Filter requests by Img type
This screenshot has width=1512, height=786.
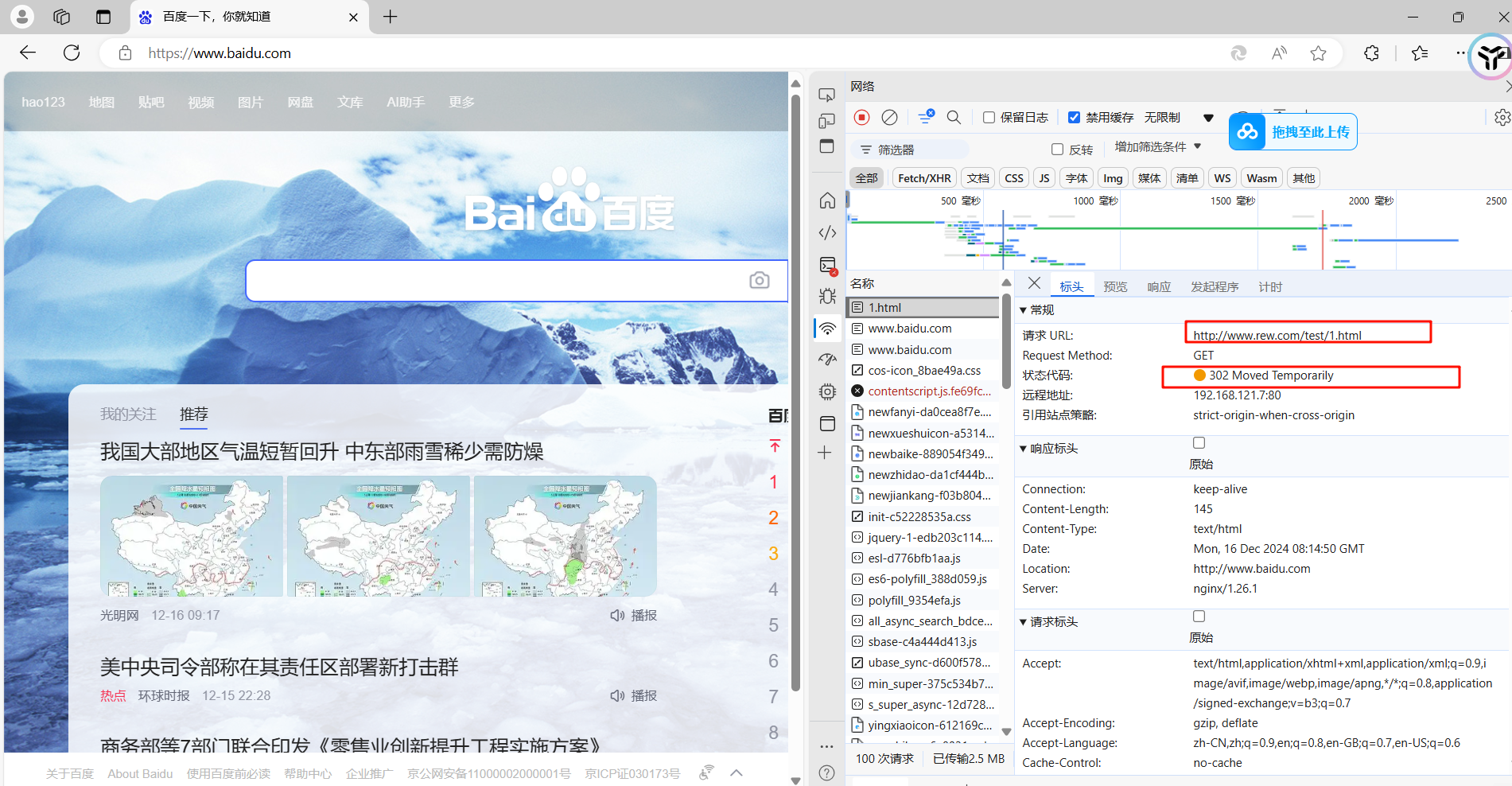click(x=1113, y=178)
